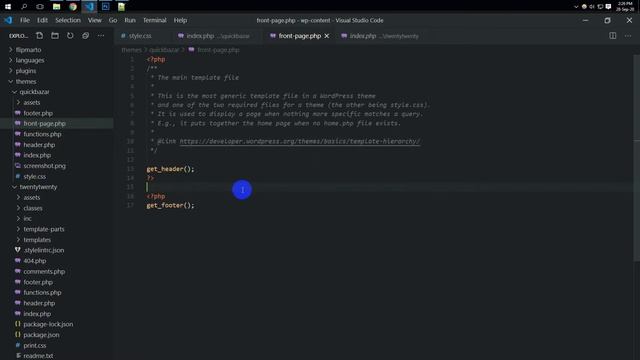Click the New Folder icon in Explorer

pyautogui.click(x=55, y=36)
